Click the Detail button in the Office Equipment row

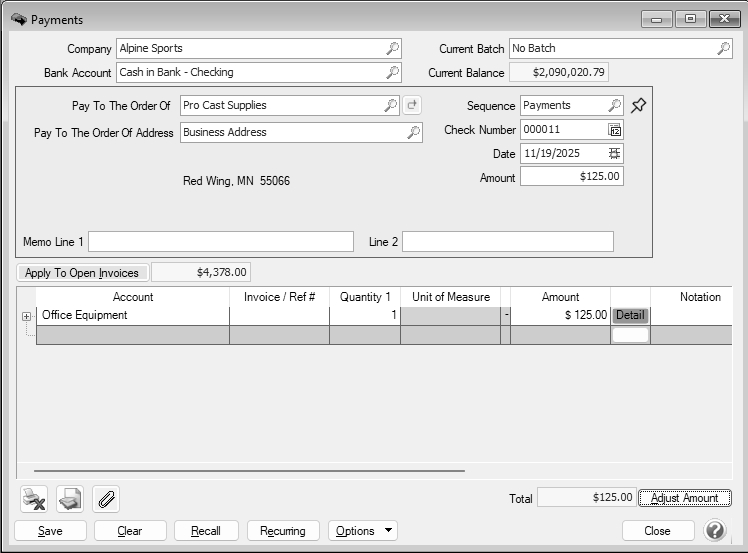point(630,315)
